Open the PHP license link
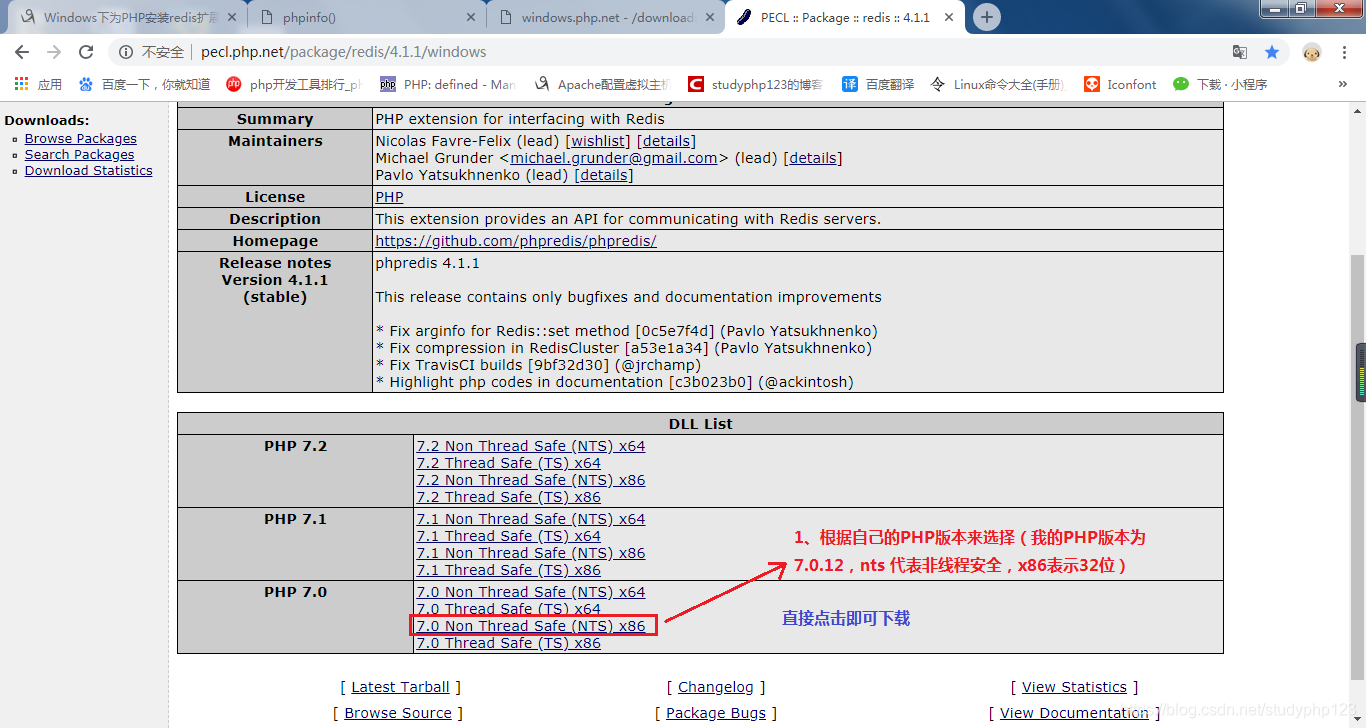 pyautogui.click(x=389, y=197)
